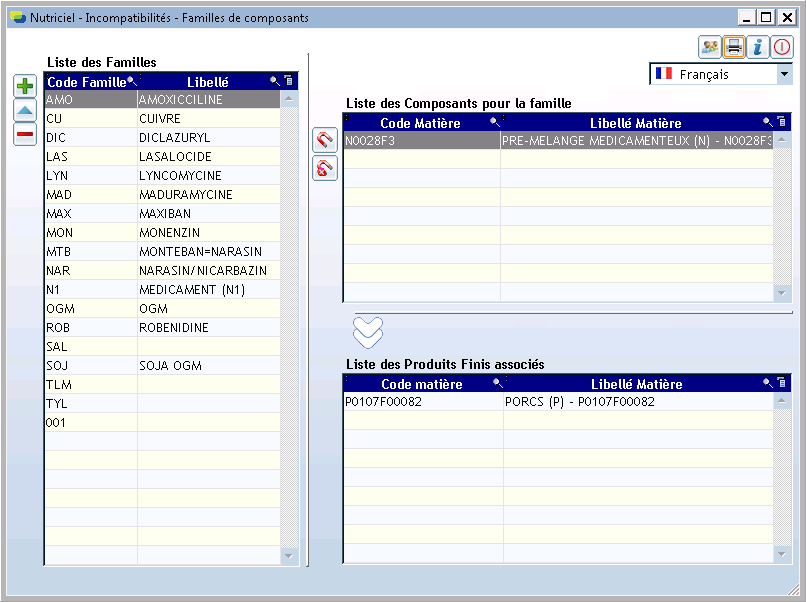
Task: Add a new family with the green plus
Action: 25,86
